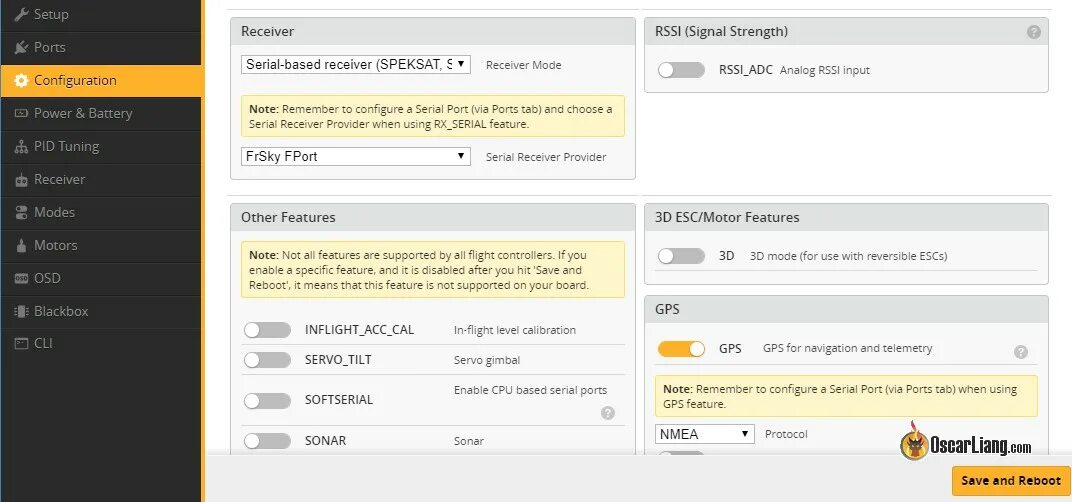Open the Receiver Mode dropdown

(x=356, y=64)
